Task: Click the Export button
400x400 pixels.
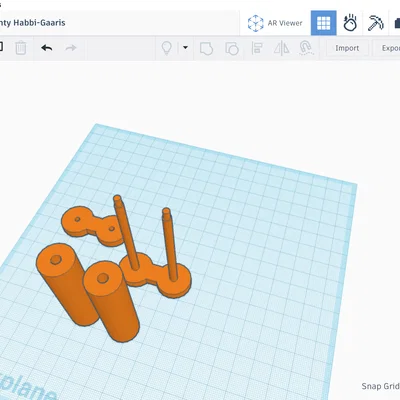Action: [x=387, y=48]
